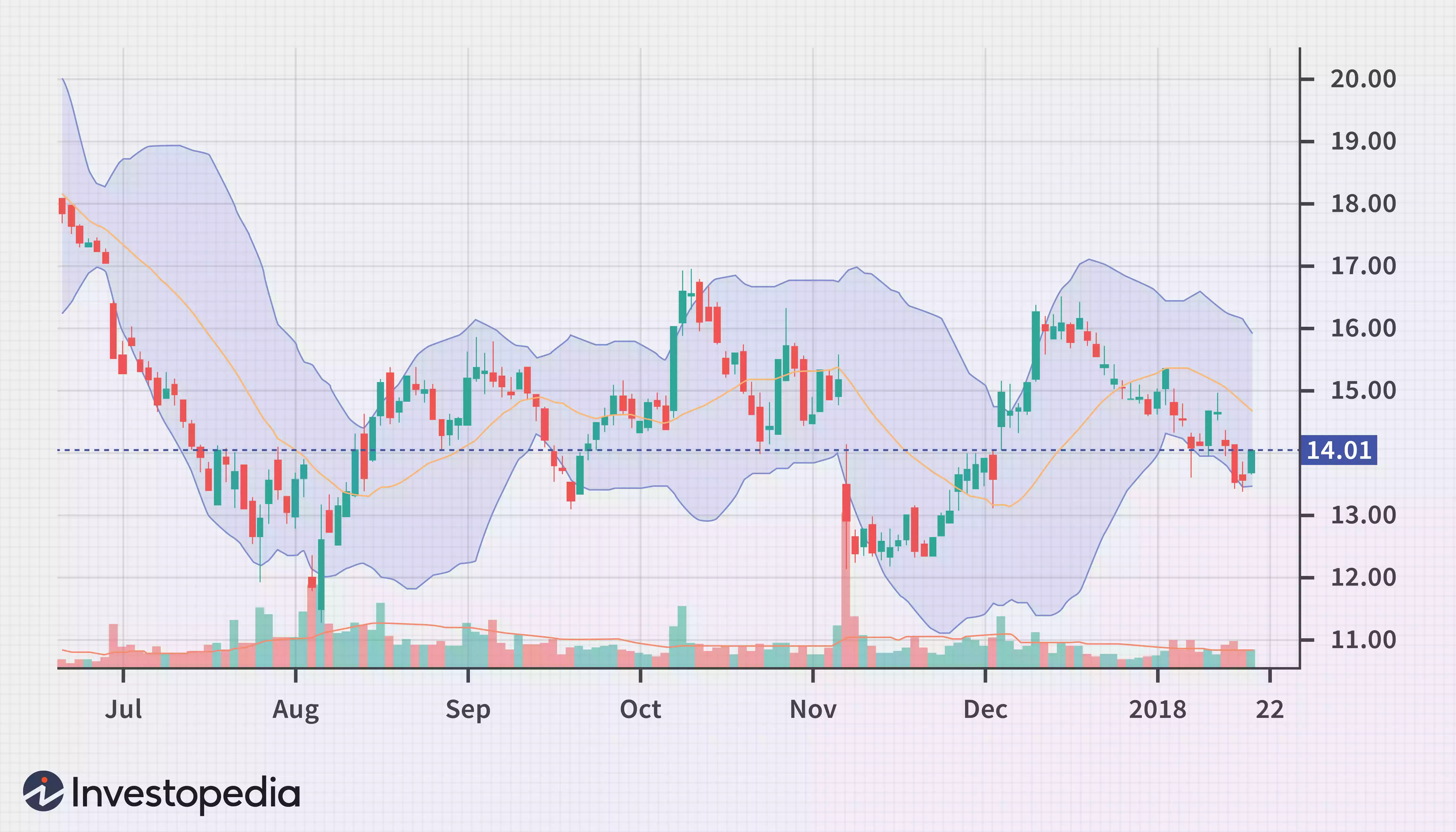Image resolution: width=1456 pixels, height=832 pixels.
Task: Click the 16.00 price axis label
Action: tap(1363, 328)
